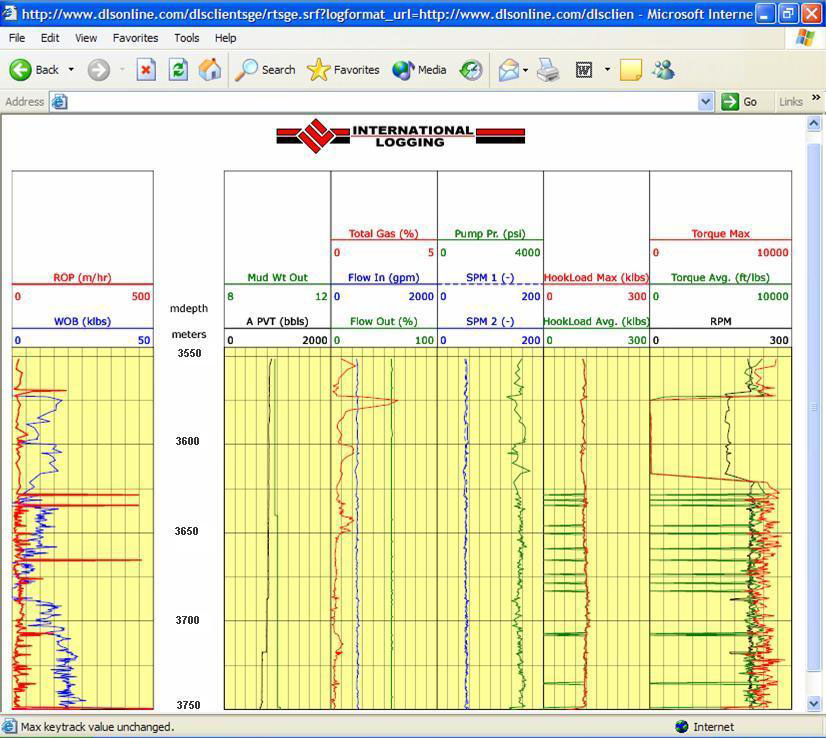Open the Favorites menu

click(135, 38)
